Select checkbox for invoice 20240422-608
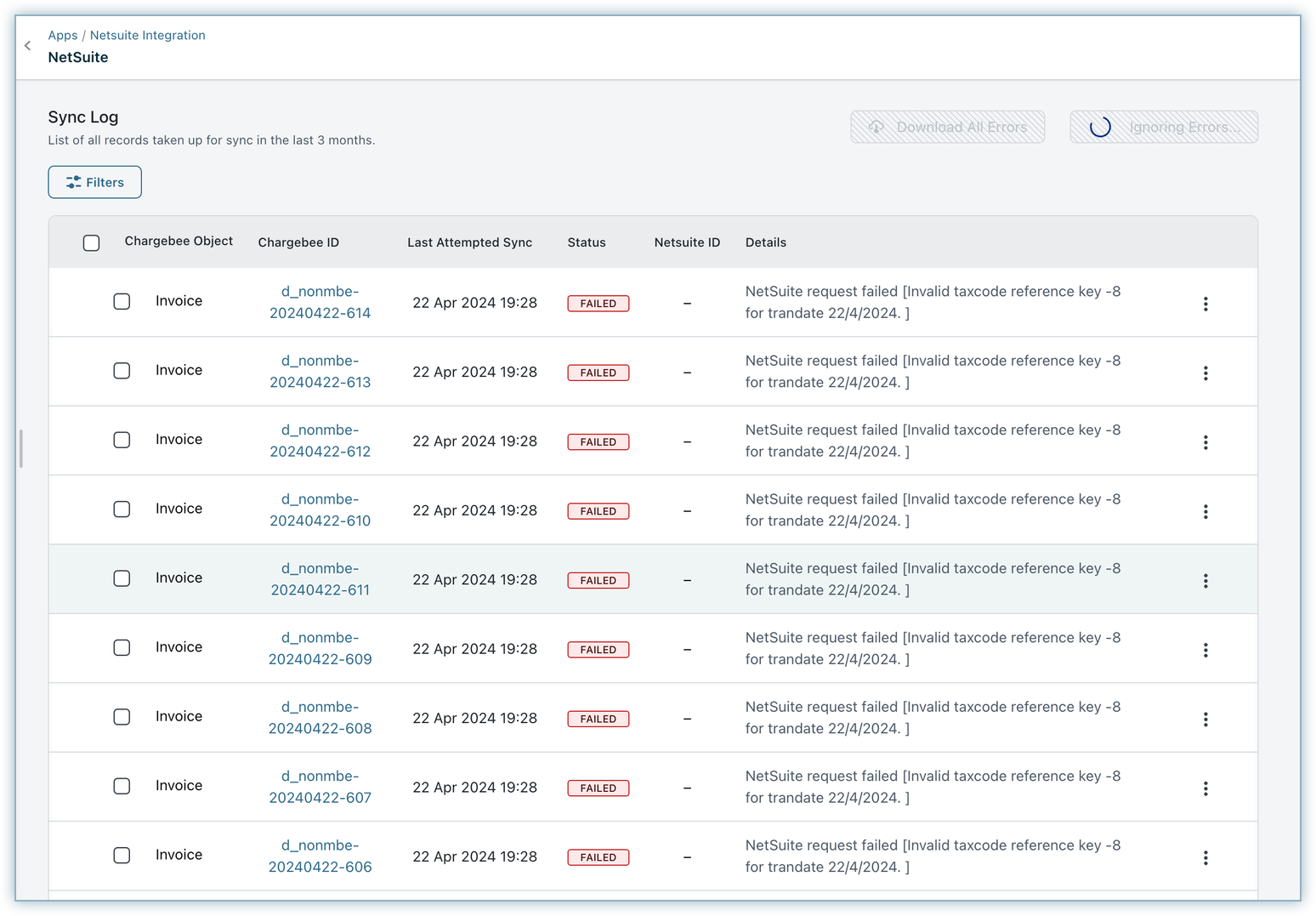This screenshot has width=1316, height=916. (122, 717)
